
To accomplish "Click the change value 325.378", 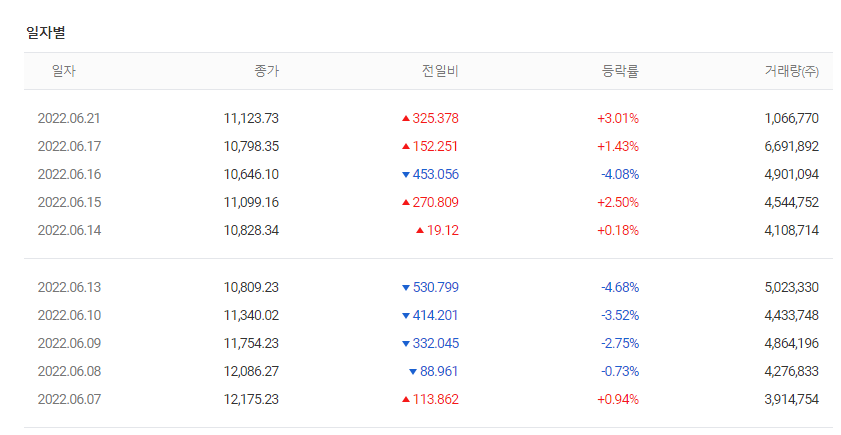I will coord(436,119).
